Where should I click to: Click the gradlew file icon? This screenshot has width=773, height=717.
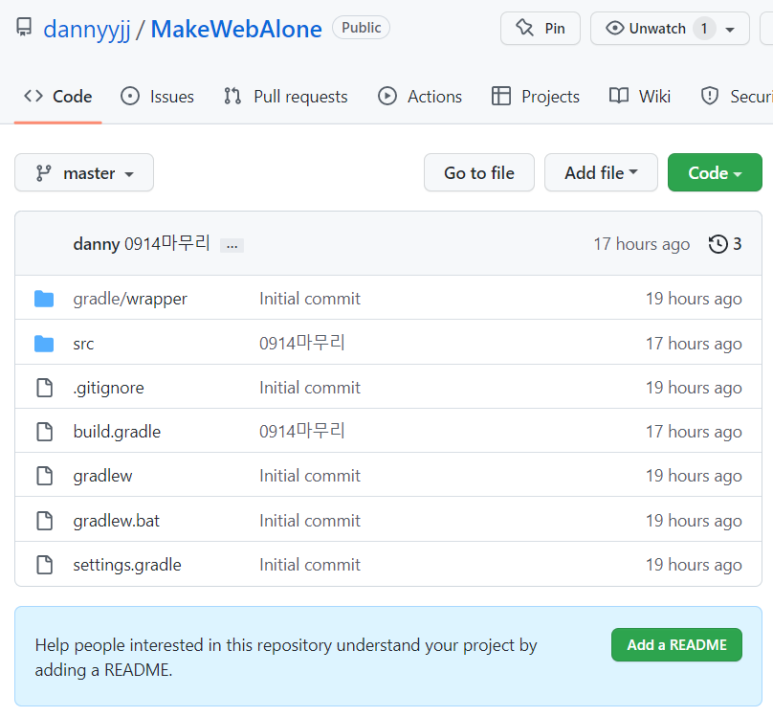click(44, 476)
